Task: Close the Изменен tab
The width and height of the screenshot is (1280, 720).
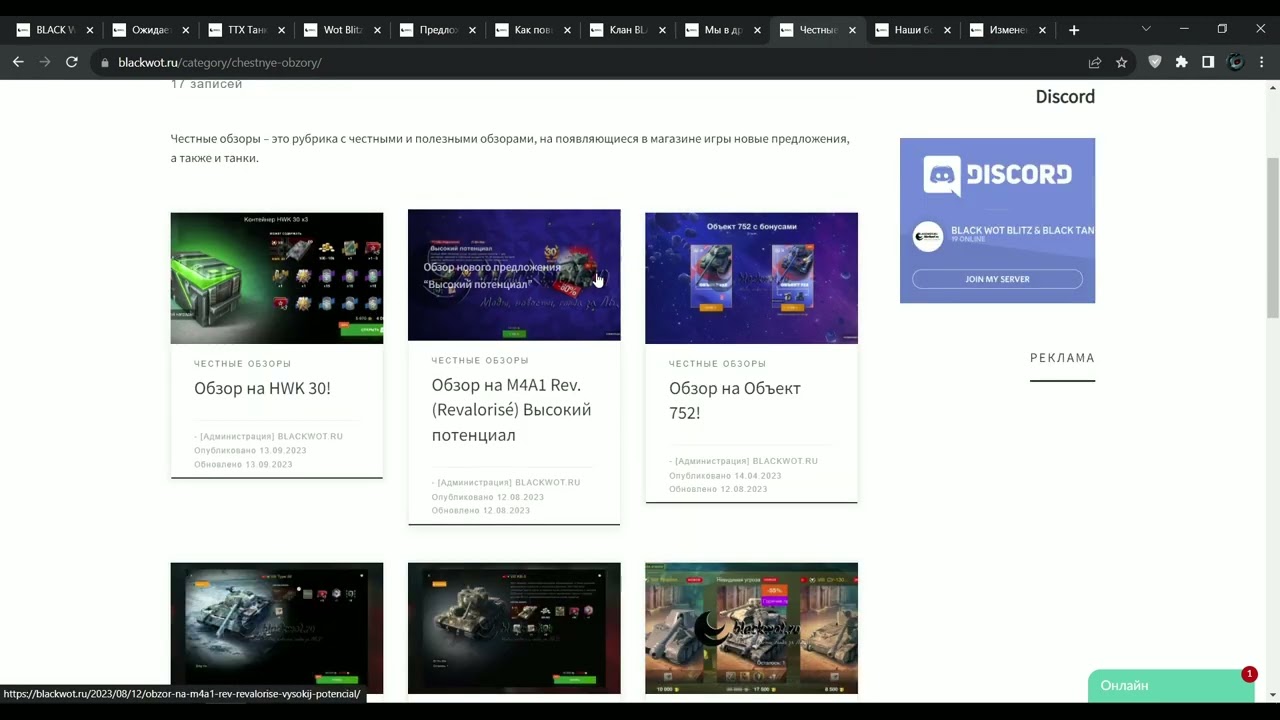Action: coord(1043,30)
